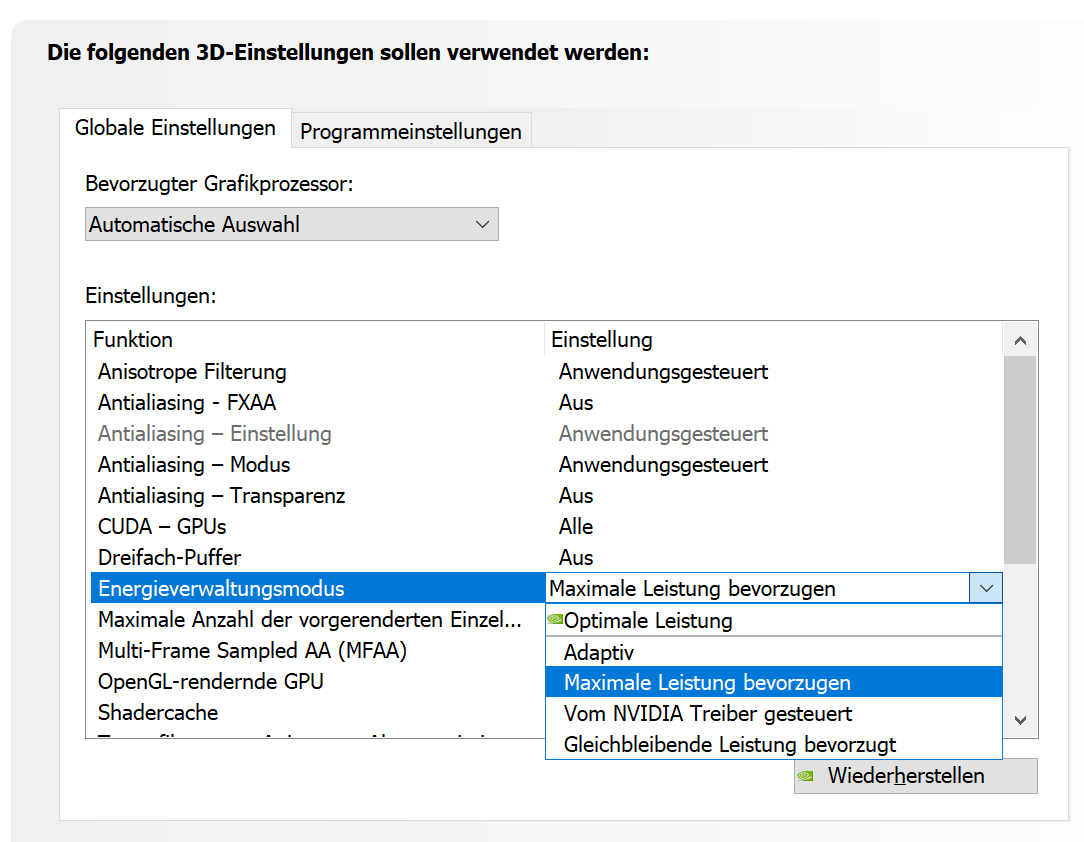Choose Adaptiv power mode option
Image resolution: width=1084 pixels, height=842 pixels.
tap(774, 652)
